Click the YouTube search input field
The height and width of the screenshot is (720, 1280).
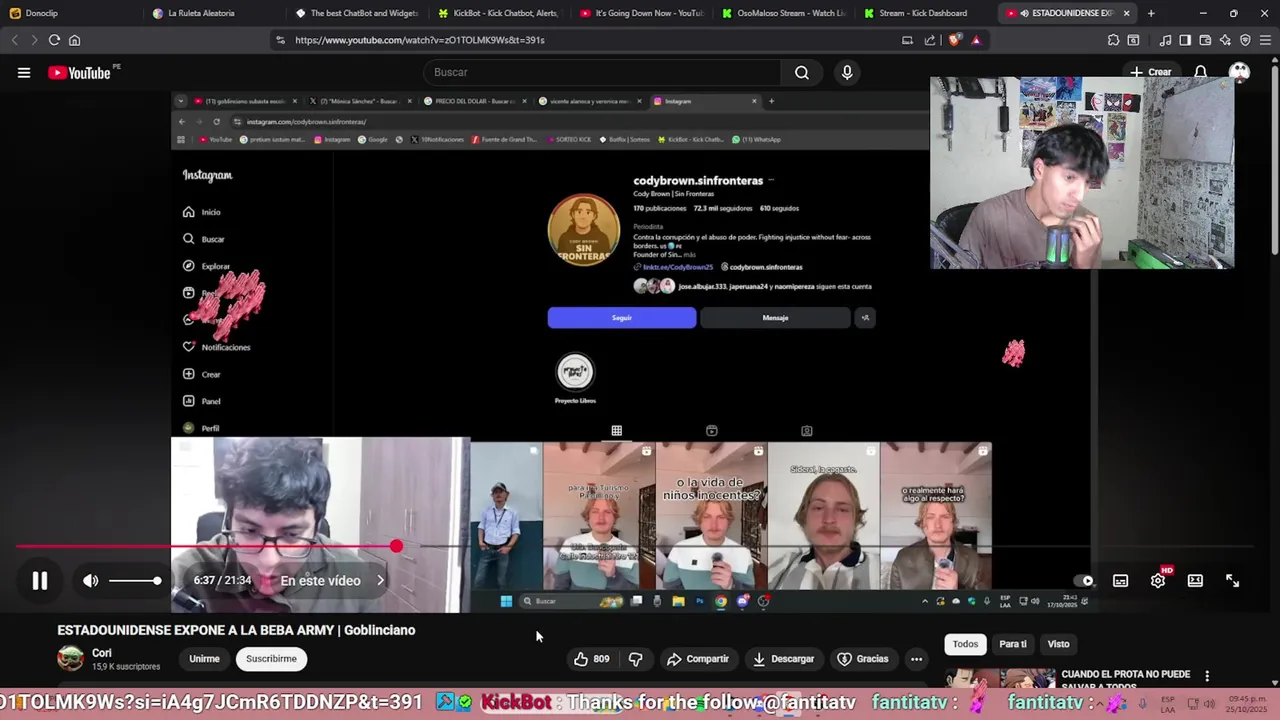click(x=603, y=72)
